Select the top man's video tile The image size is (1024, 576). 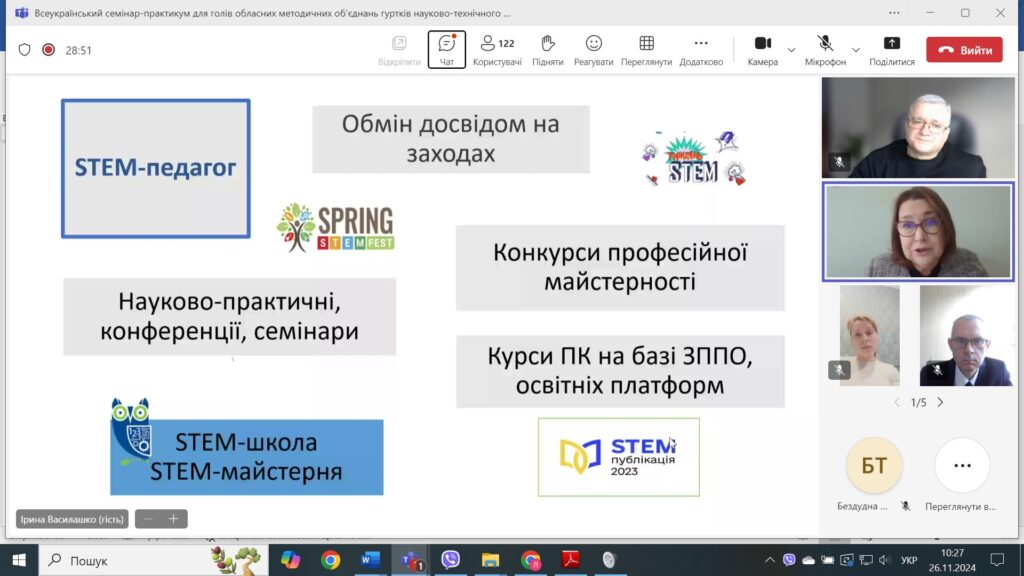pos(918,127)
